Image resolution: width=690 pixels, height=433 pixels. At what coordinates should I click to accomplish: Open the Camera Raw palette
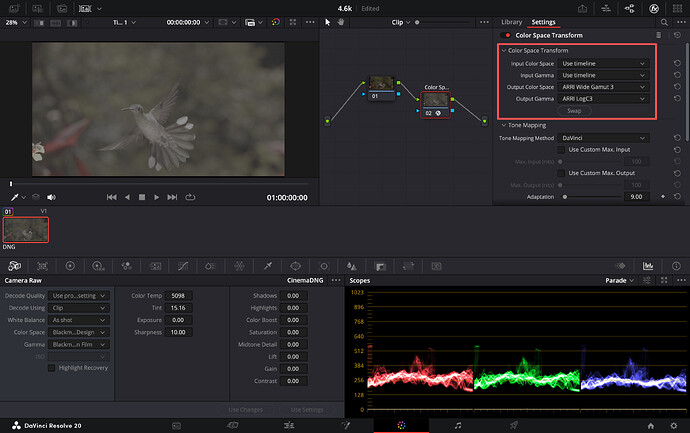[x=15, y=266]
